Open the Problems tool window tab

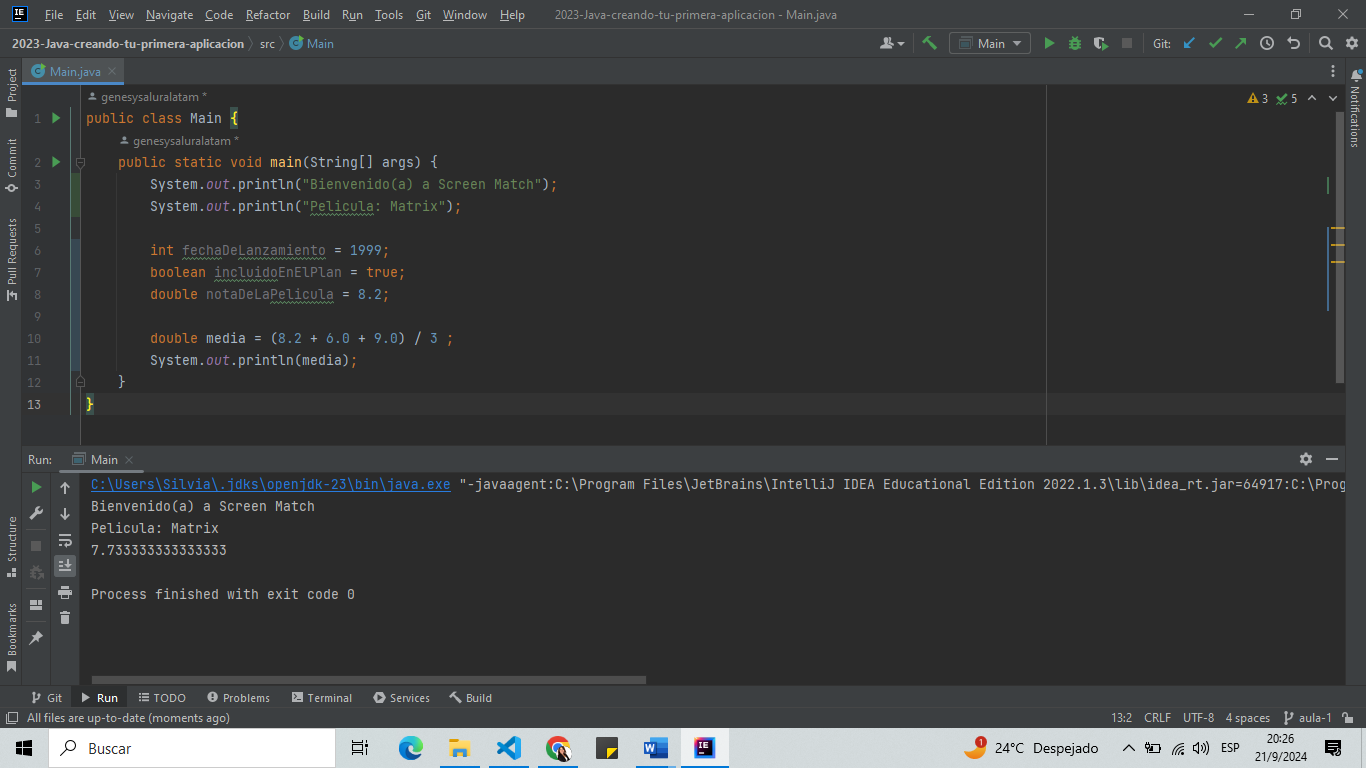[x=238, y=698]
